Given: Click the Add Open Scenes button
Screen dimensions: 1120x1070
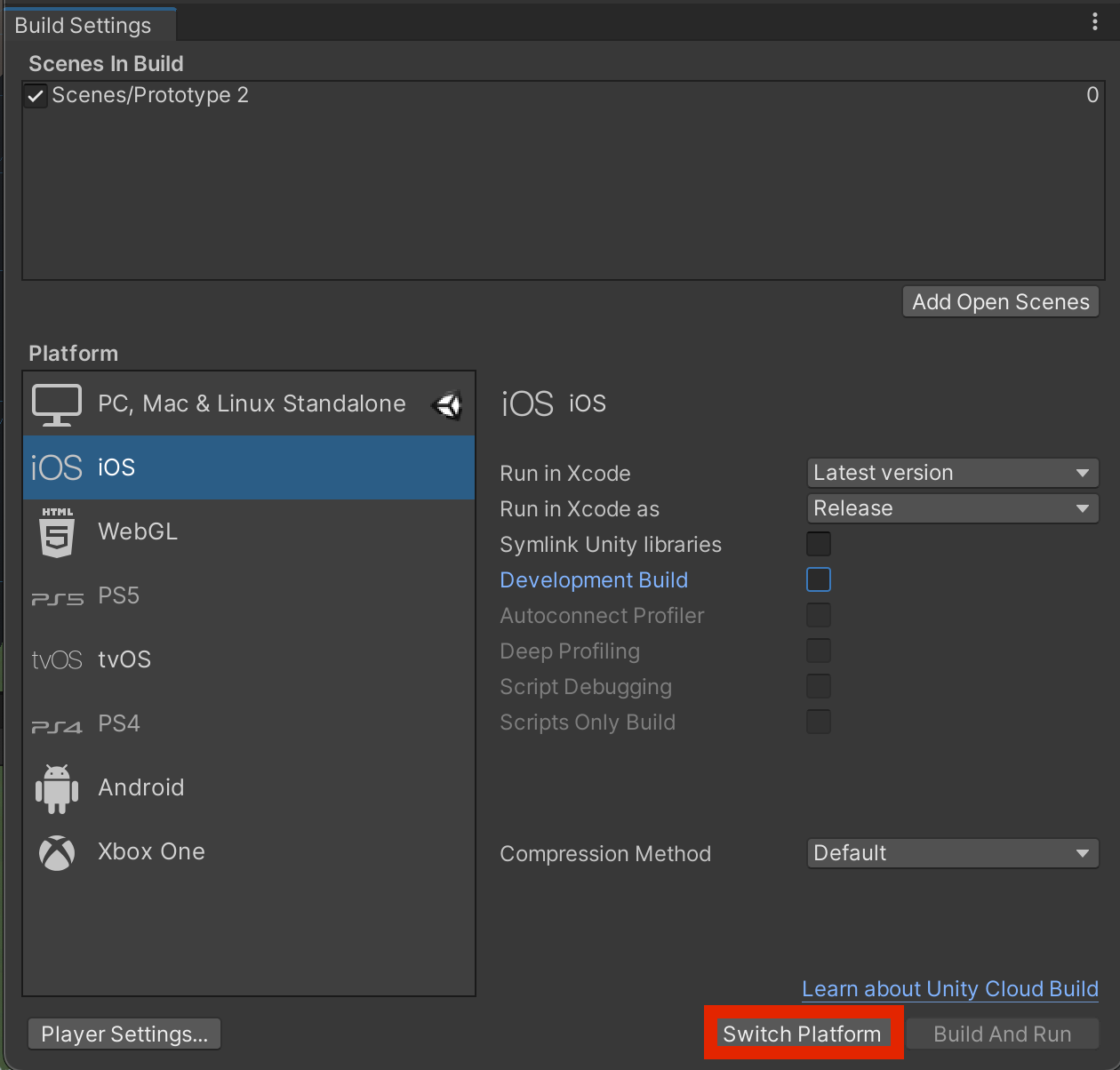Looking at the screenshot, I should [1001, 302].
